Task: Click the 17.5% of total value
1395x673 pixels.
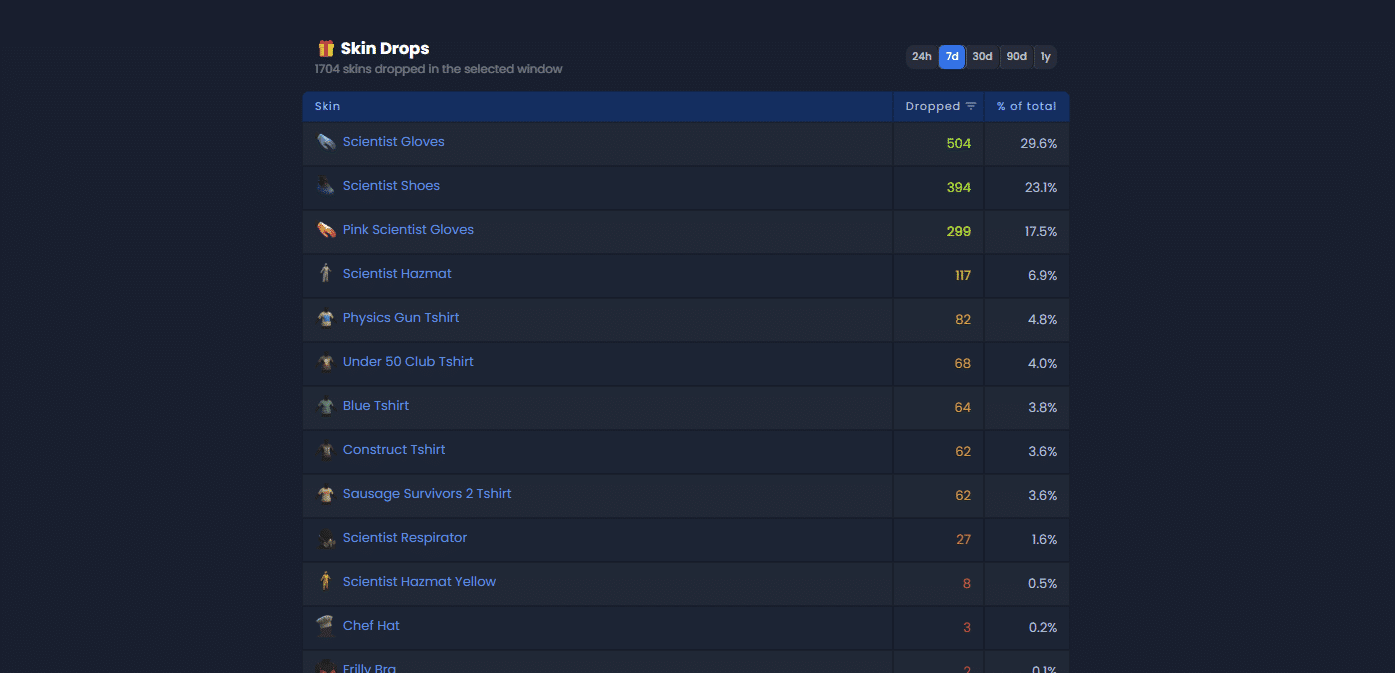Action: pos(1041,232)
